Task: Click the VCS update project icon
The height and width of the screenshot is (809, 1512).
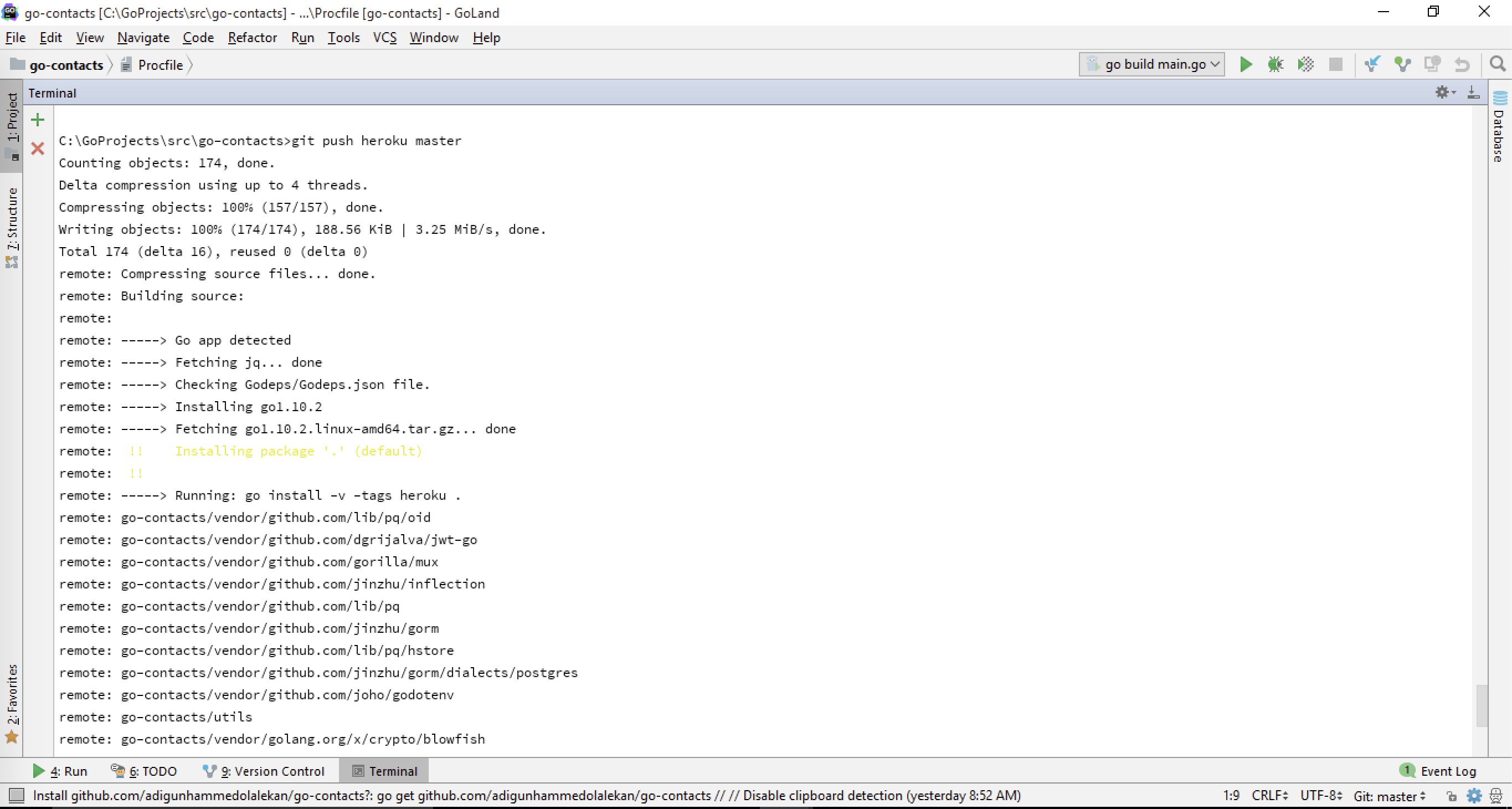Action: pyautogui.click(x=1372, y=64)
